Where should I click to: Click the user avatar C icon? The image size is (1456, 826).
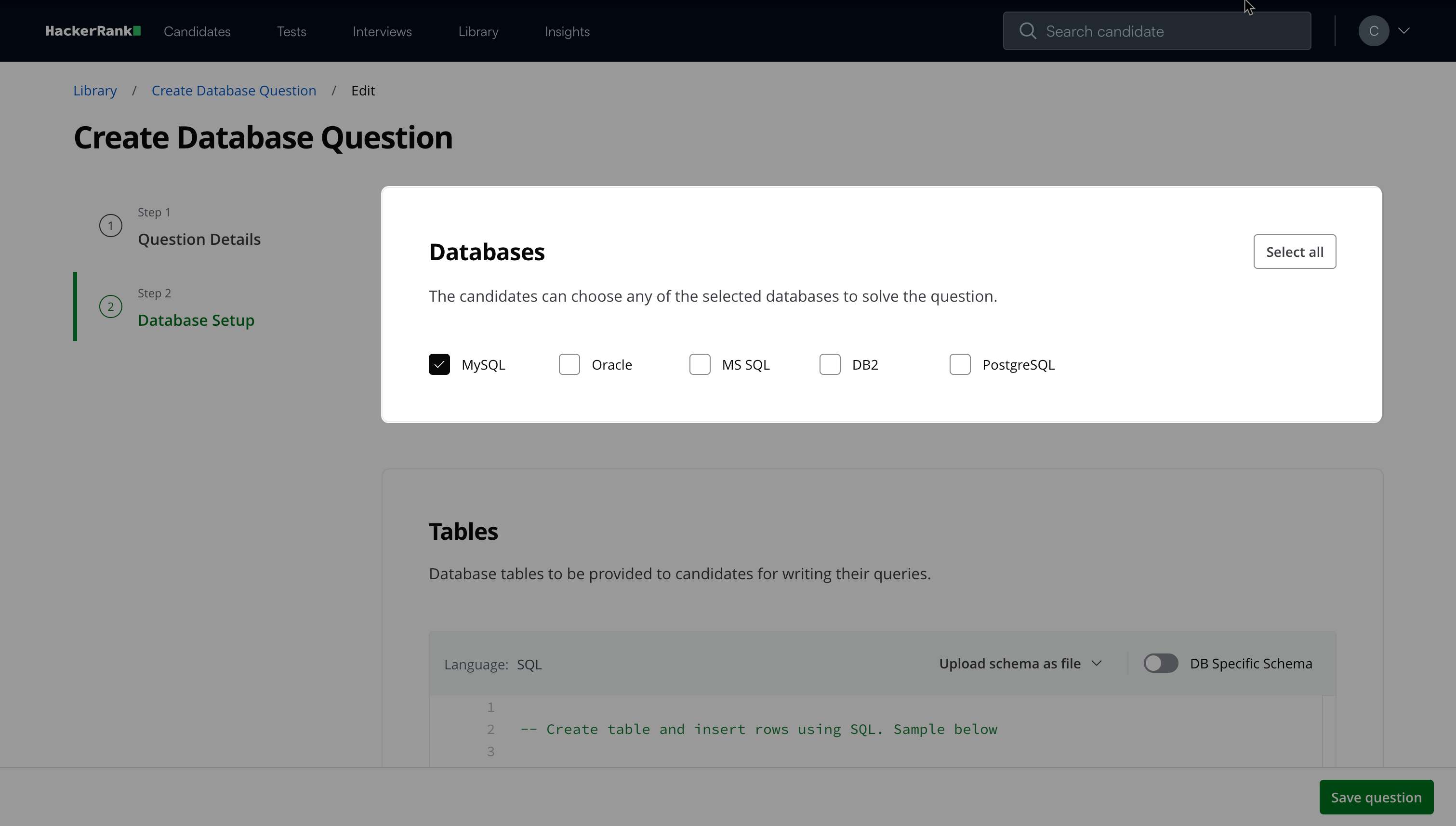tap(1373, 31)
